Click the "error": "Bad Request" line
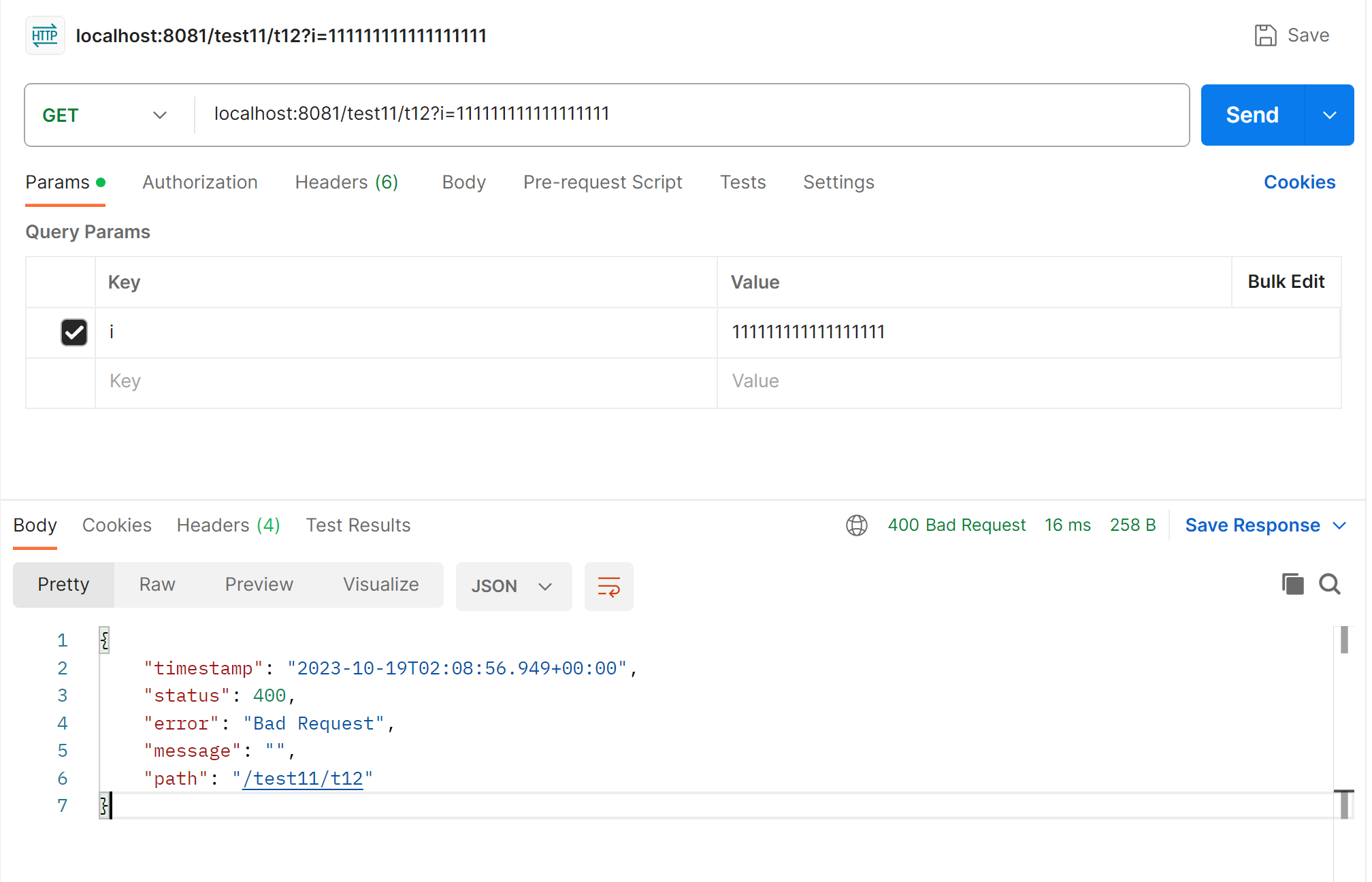The height and width of the screenshot is (882, 1372). click(269, 723)
